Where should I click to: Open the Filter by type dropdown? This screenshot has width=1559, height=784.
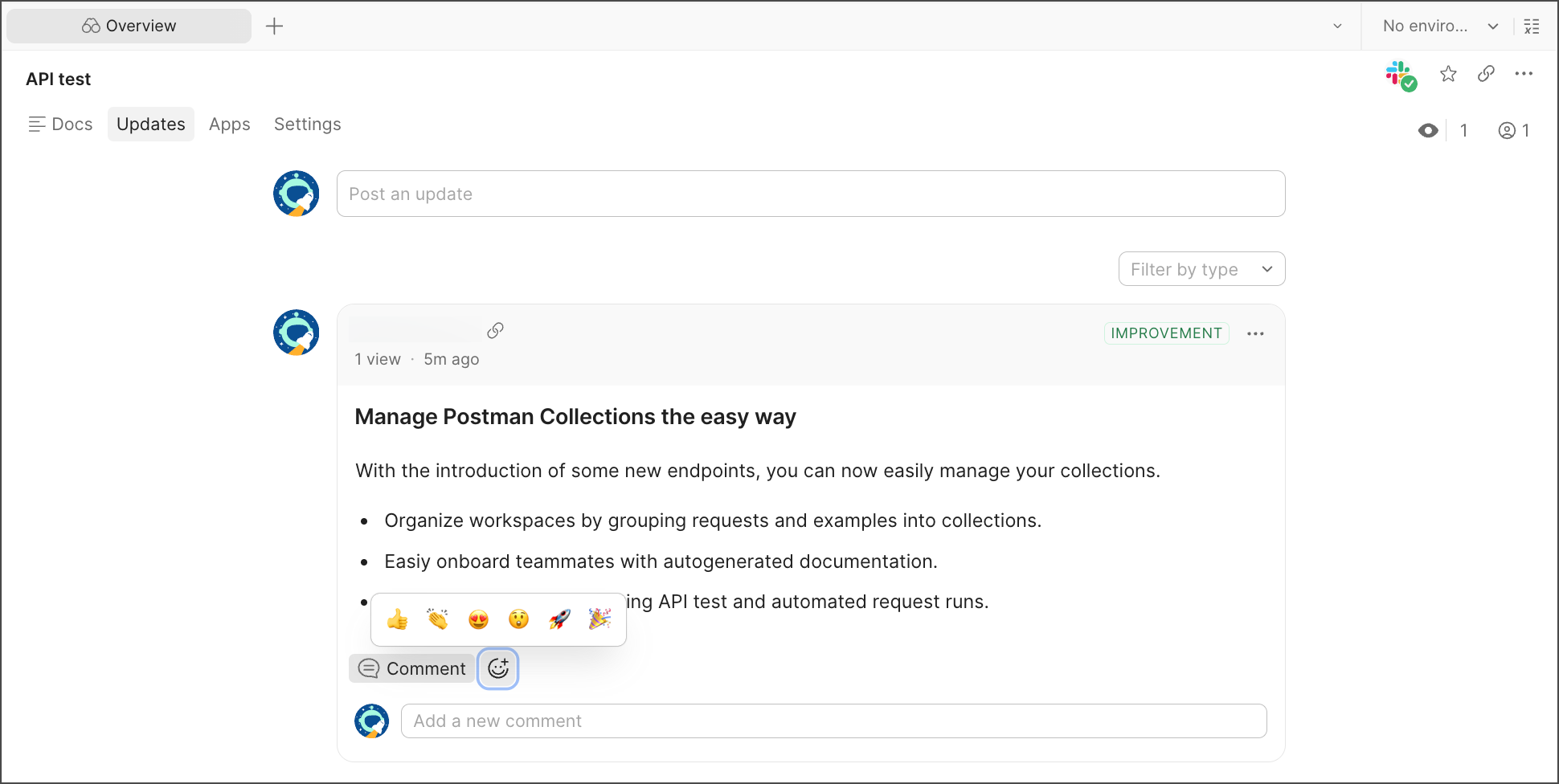point(1201,269)
